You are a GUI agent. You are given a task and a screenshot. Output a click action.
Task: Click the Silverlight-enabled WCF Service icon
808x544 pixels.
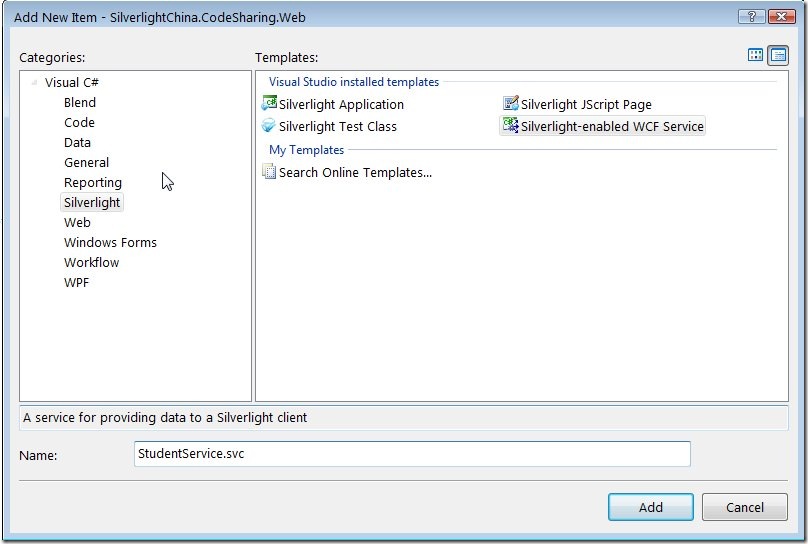click(511, 125)
